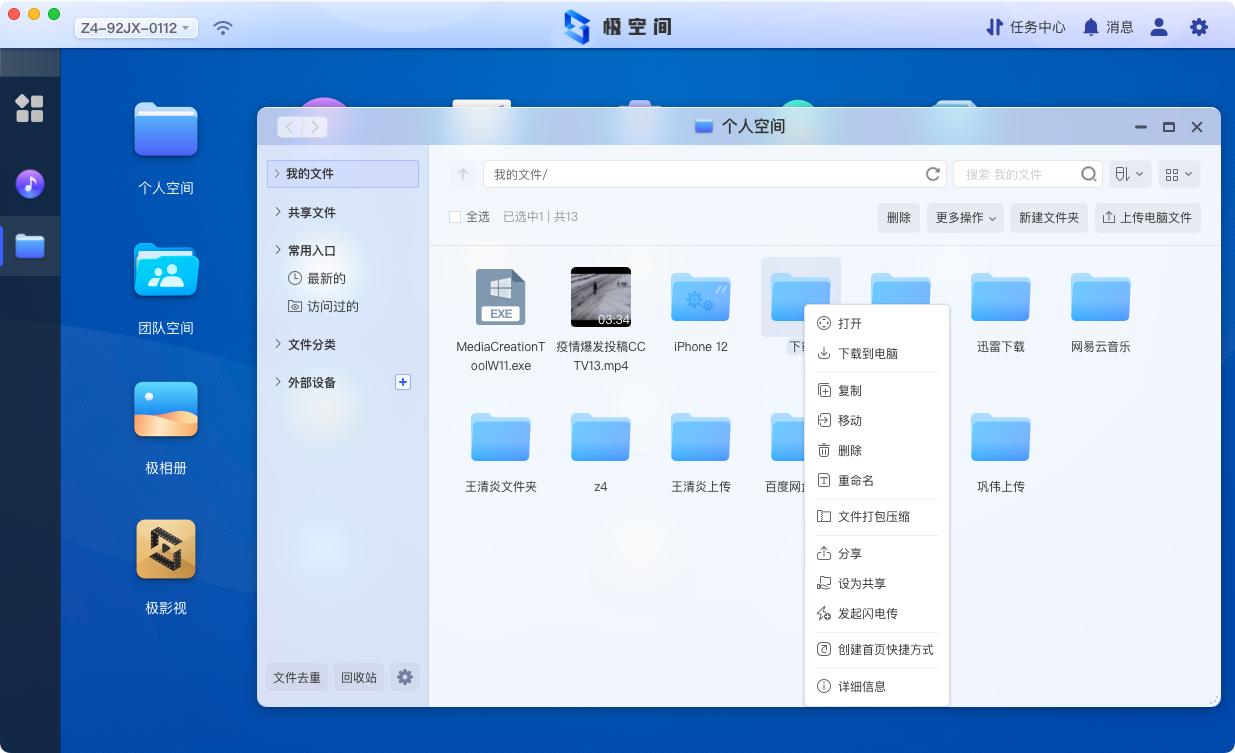This screenshot has width=1235, height=753.
Task: Click the app grid icon in sidebar
Action: pos(30,109)
